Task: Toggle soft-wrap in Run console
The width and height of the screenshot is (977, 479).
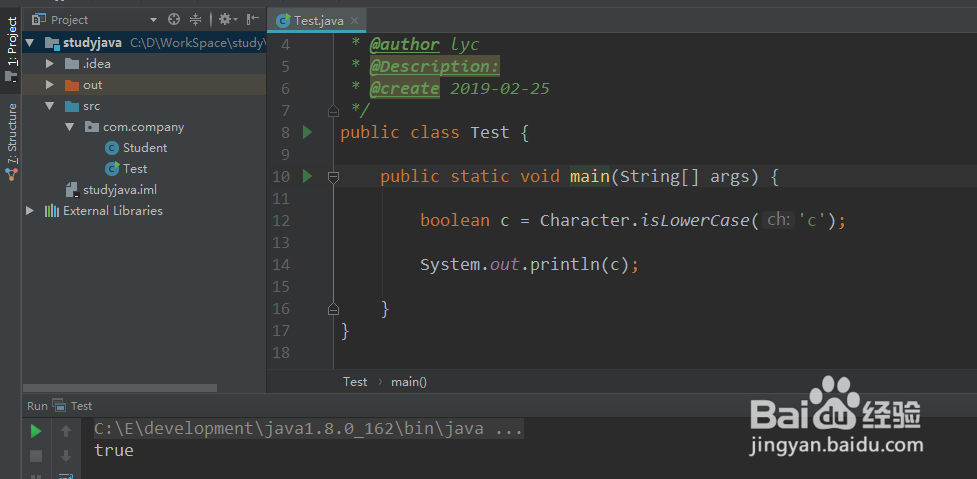Action: (x=65, y=476)
